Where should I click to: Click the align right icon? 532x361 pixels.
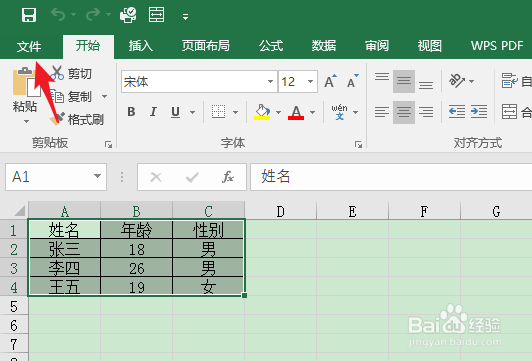(426, 112)
